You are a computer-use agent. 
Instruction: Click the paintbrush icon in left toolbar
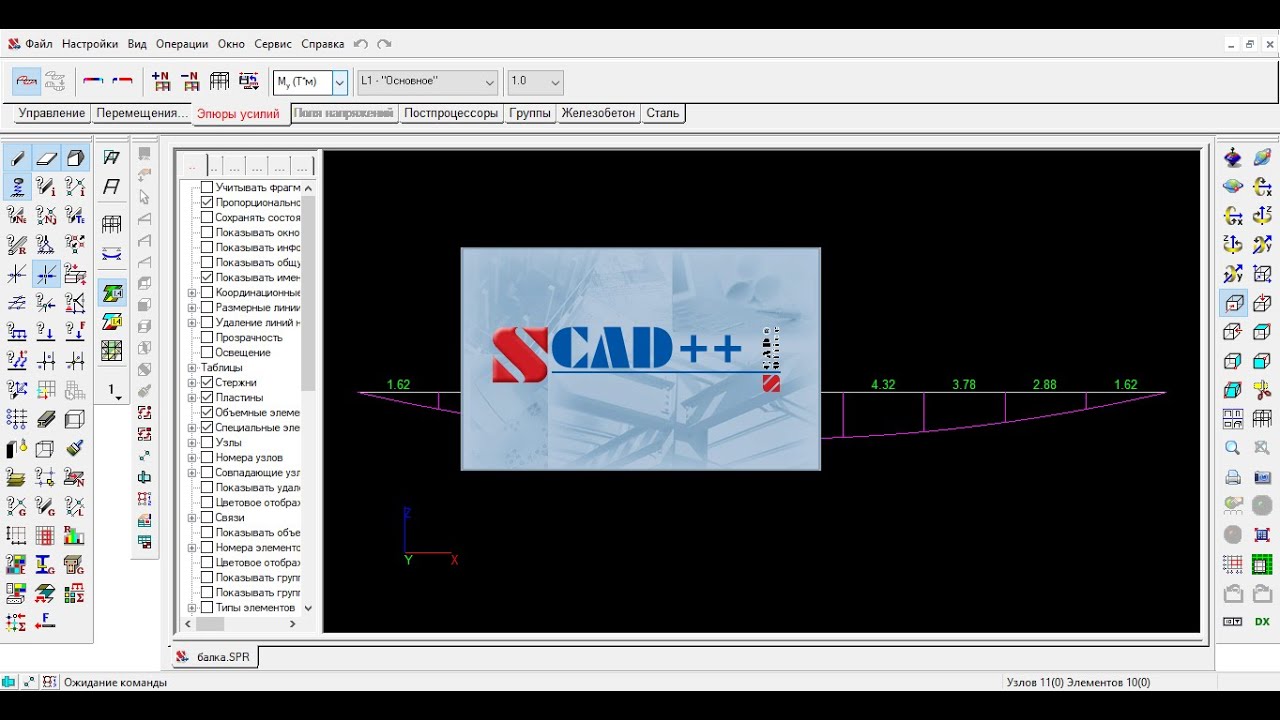tap(75, 448)
